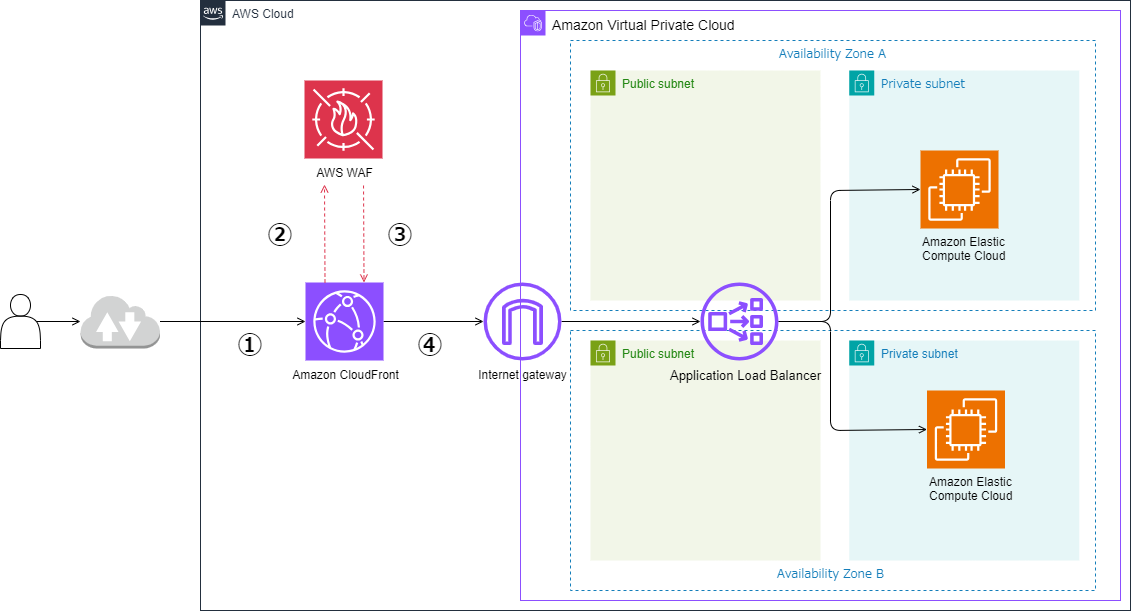Click the Public subnet lock icon in Zone B

[603, 353]
